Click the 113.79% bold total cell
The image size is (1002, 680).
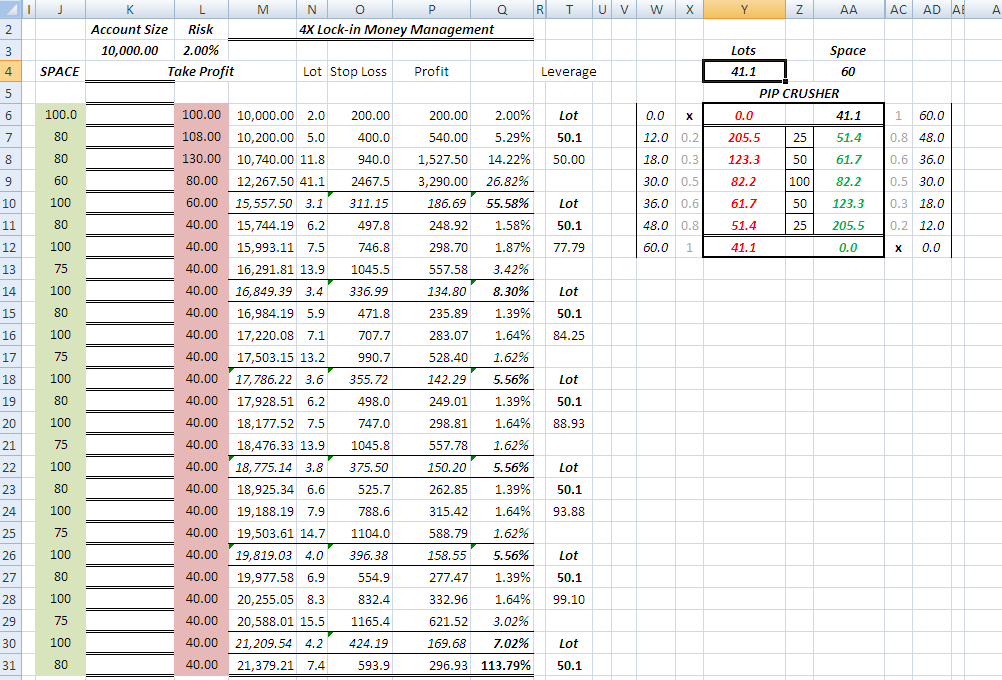pos(502,665)
